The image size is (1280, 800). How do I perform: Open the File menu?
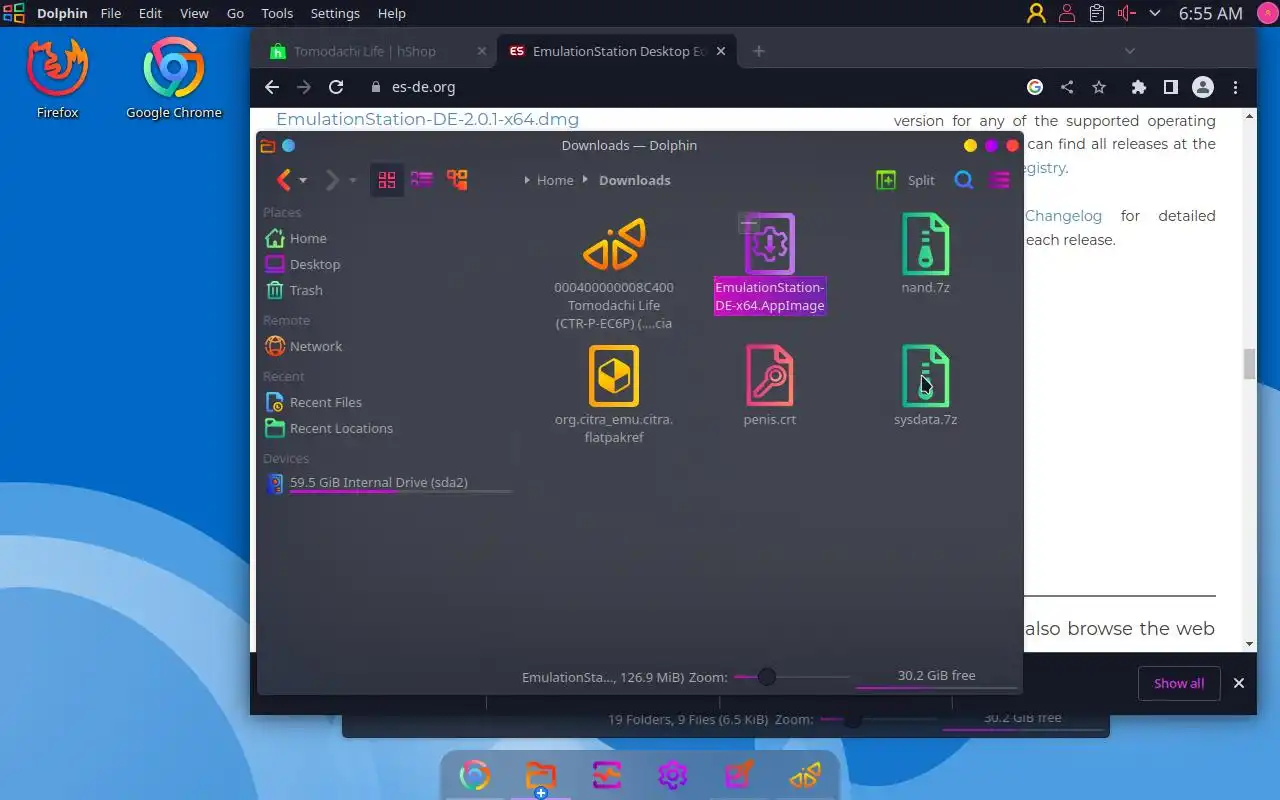click(111, 13)
